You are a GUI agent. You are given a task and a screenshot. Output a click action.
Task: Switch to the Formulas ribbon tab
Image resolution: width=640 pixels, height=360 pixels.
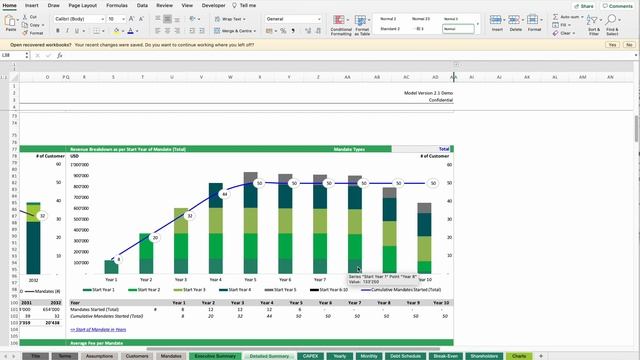pos(117,6)
